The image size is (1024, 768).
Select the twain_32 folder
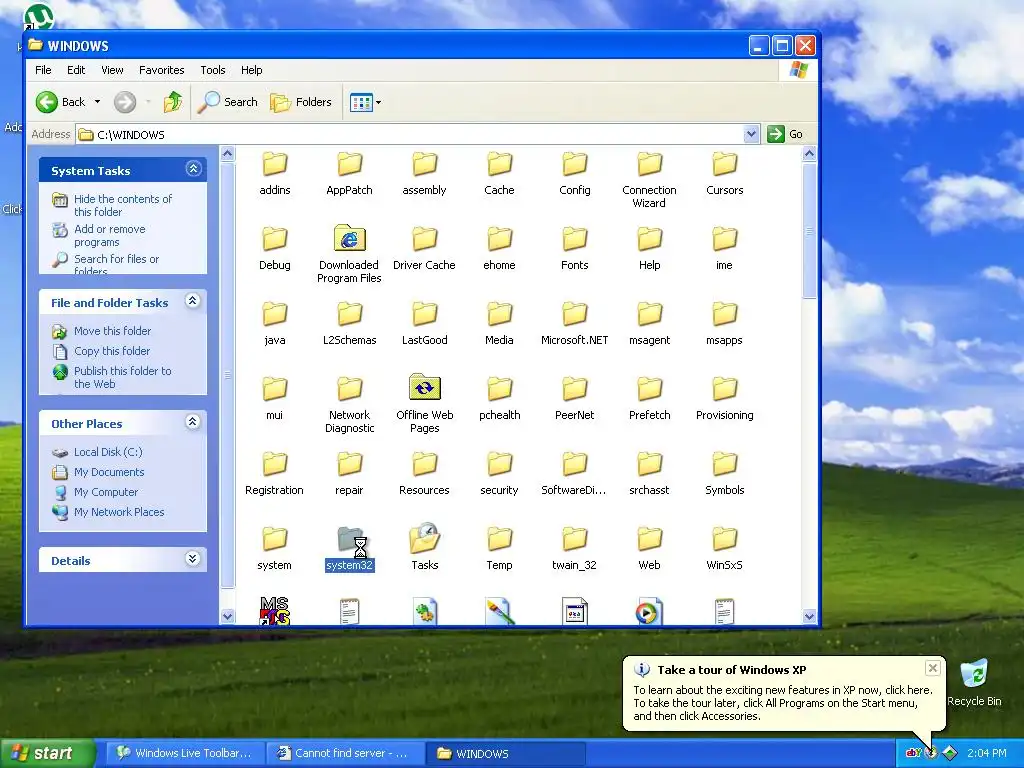click(x=575, y=549)
